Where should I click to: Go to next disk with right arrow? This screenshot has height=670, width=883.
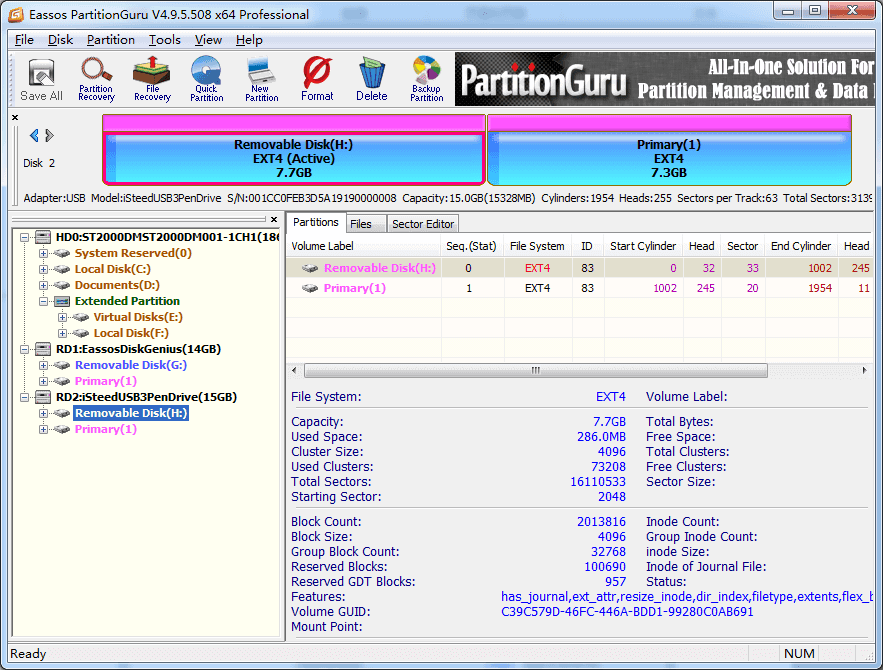coord(50,135)
